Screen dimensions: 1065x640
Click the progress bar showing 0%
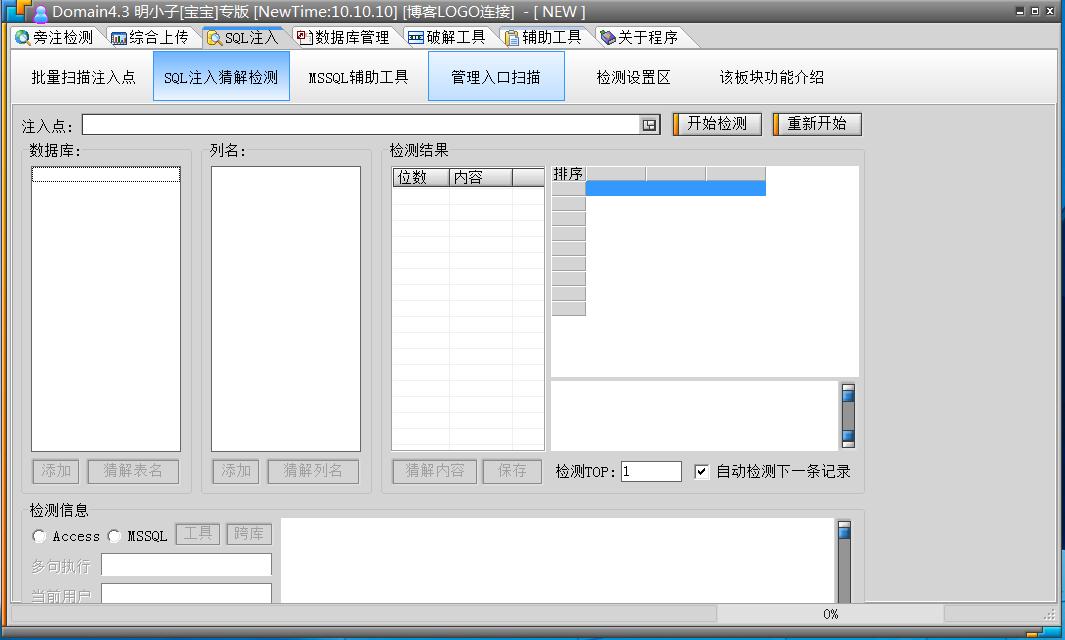[x=830, y=614]
